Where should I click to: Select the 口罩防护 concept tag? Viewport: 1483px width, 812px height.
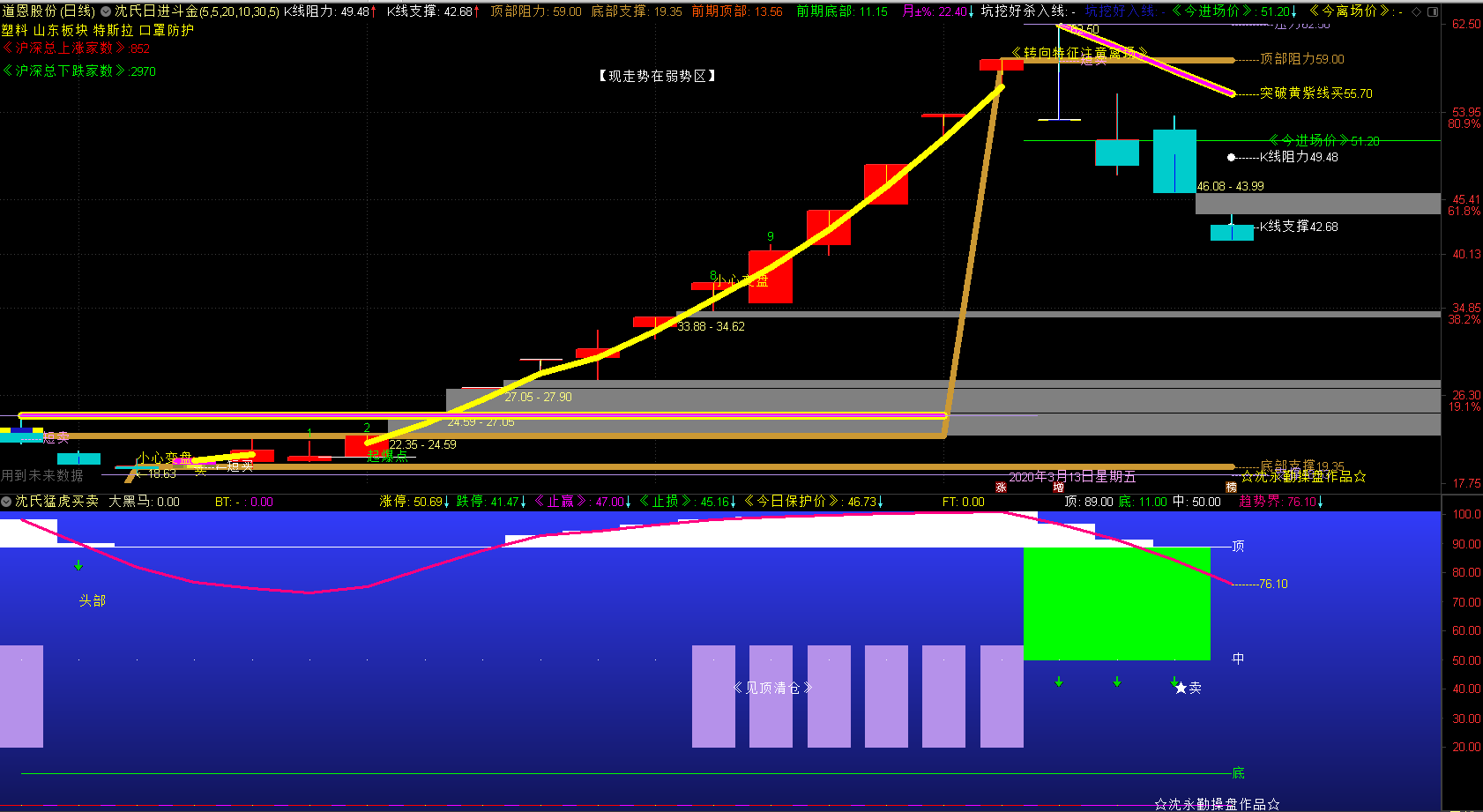coord(167,30)
